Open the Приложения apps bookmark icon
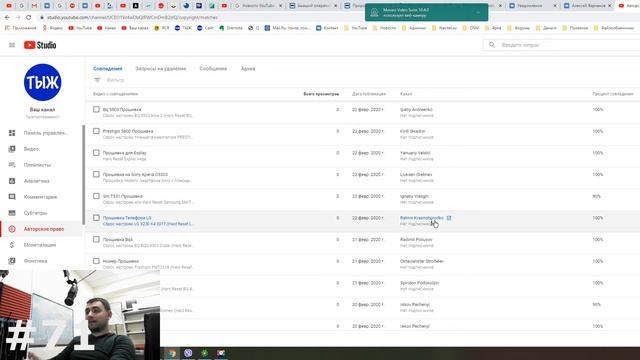This screenshot has height=360, width=640. [21, 28]
